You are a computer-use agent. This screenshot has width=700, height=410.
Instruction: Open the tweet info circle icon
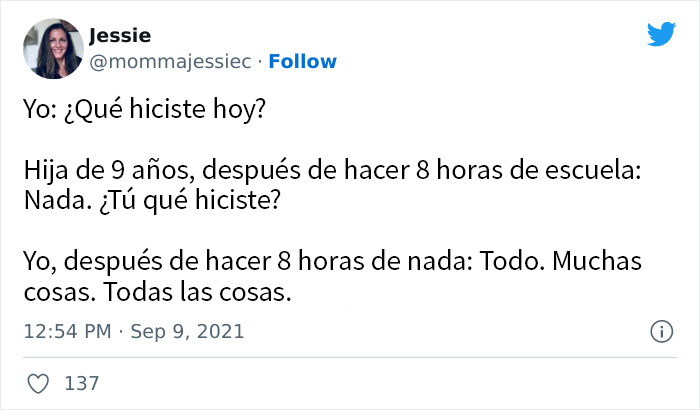660,331
